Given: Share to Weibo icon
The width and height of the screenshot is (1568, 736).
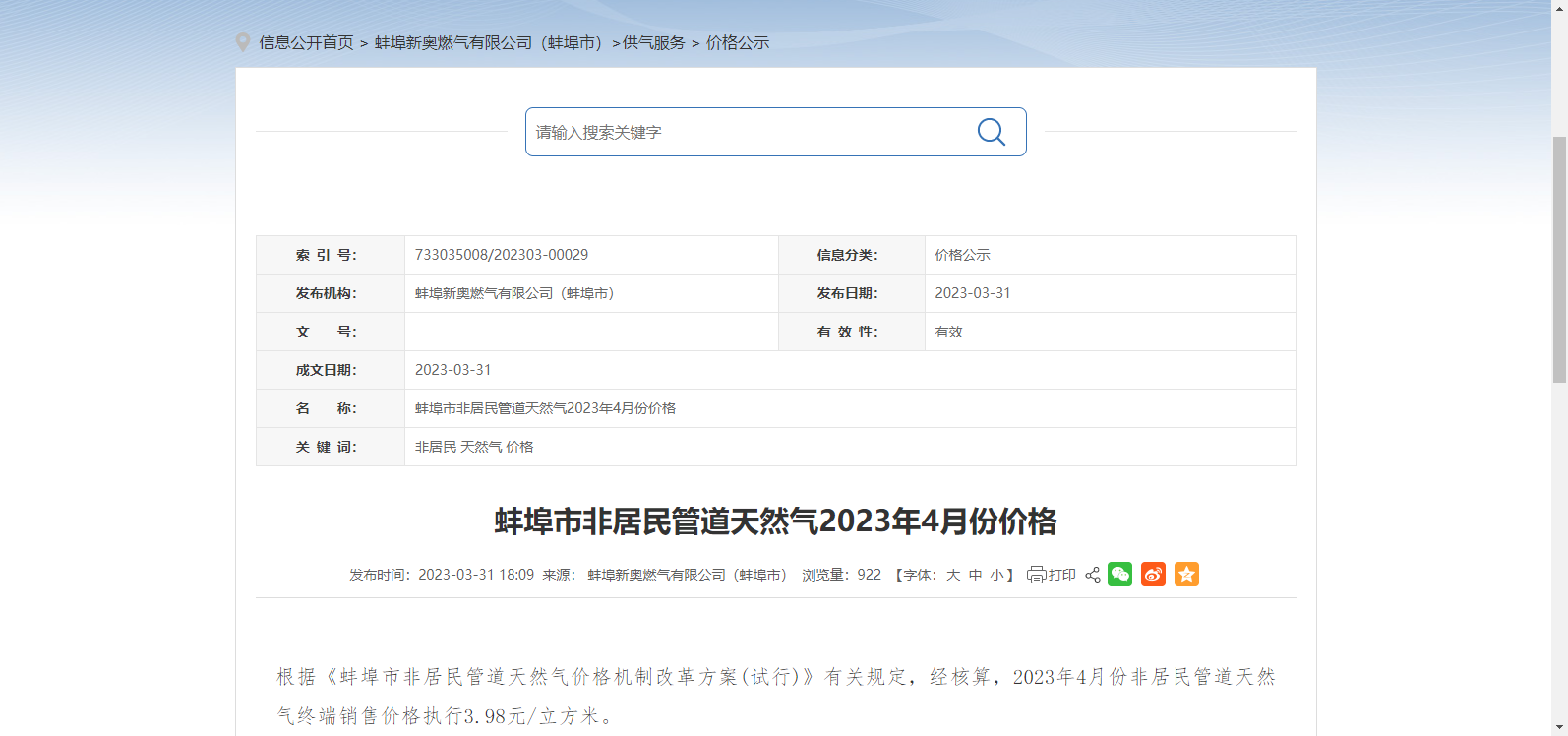Looking at the screenshot, I should tap(1153, 574).
